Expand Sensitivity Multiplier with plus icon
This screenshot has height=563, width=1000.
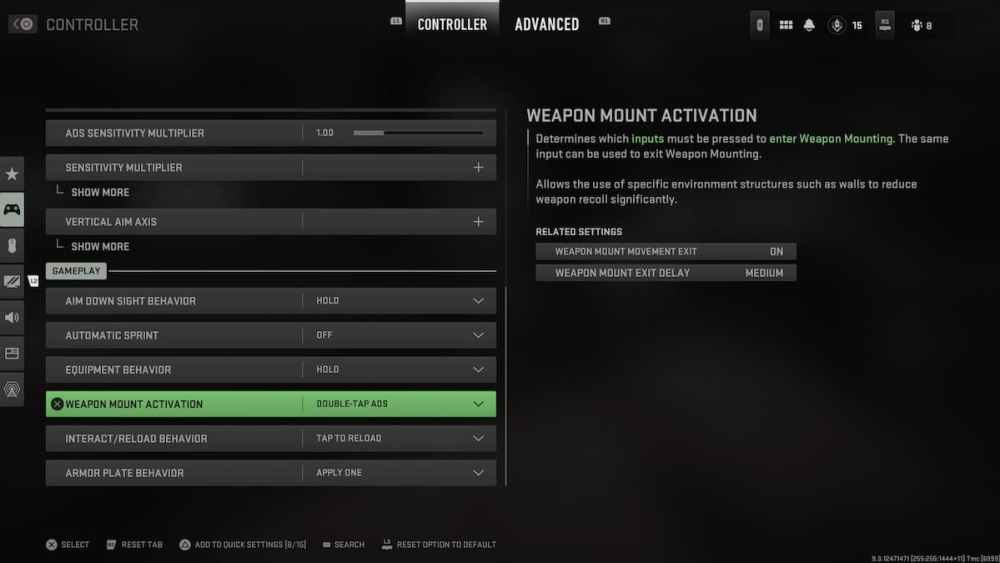(x=478, y=167)
